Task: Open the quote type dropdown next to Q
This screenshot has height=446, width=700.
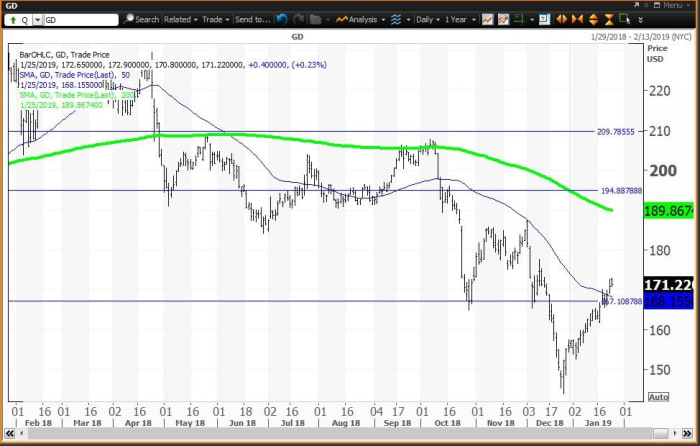Action: 37,20
